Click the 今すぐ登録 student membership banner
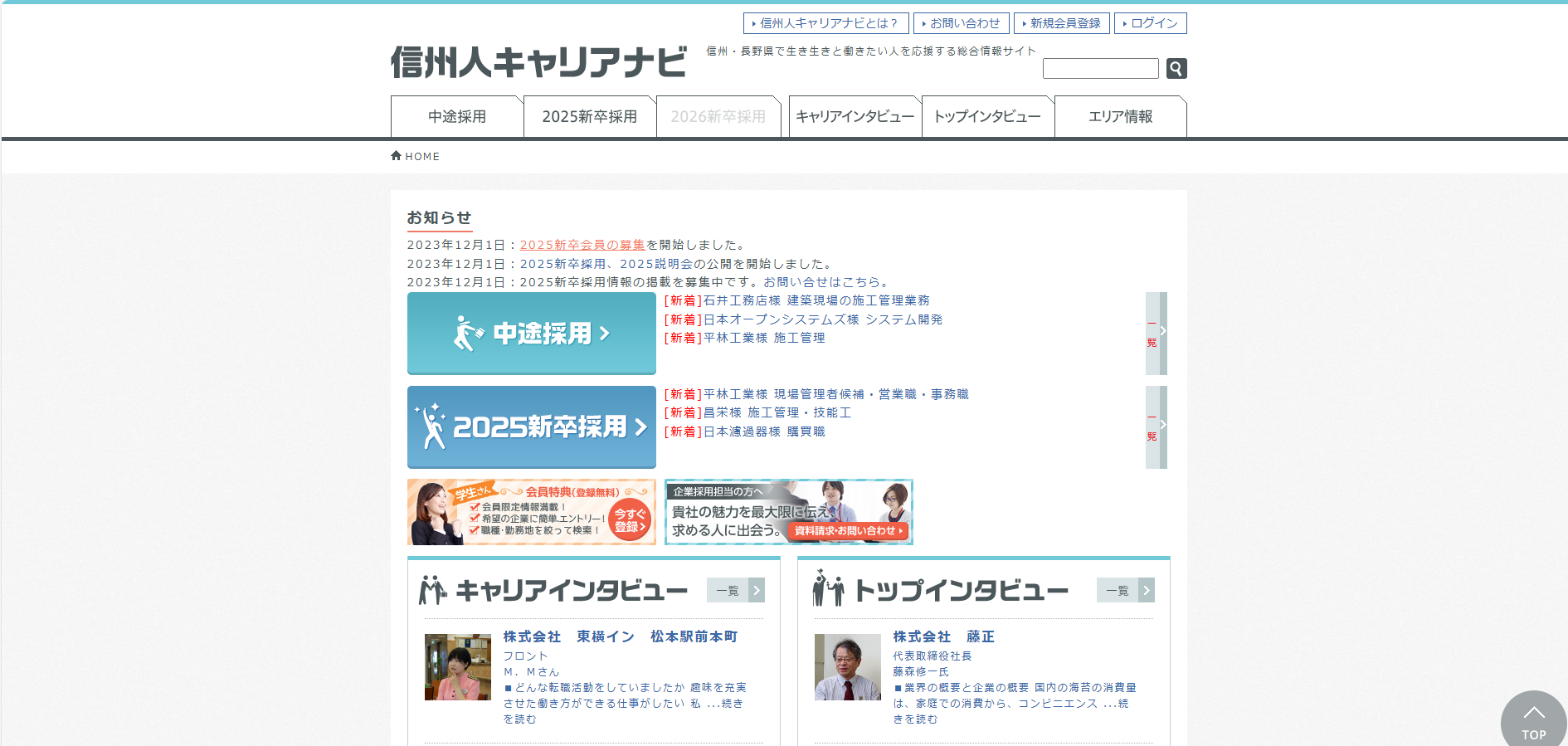The image size is (1568, 746). (x=531, y=512)
